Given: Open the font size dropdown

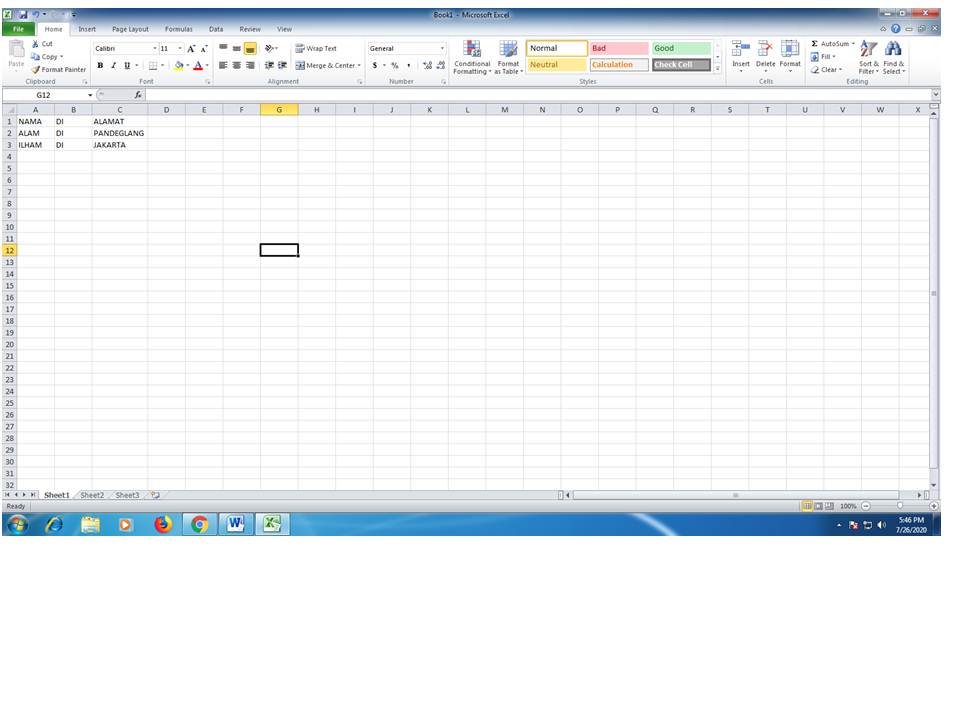Looking at the screenshot, I should point(180,48).
